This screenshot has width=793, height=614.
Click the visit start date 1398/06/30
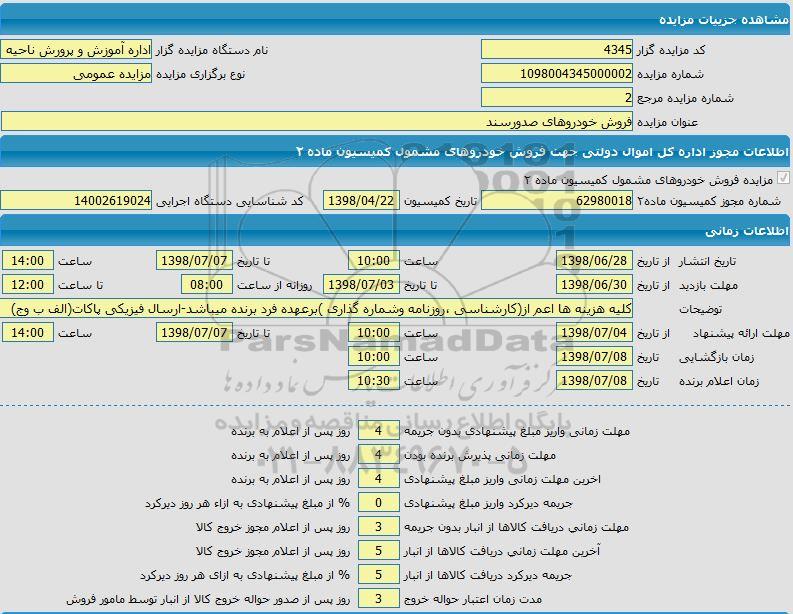594,284
